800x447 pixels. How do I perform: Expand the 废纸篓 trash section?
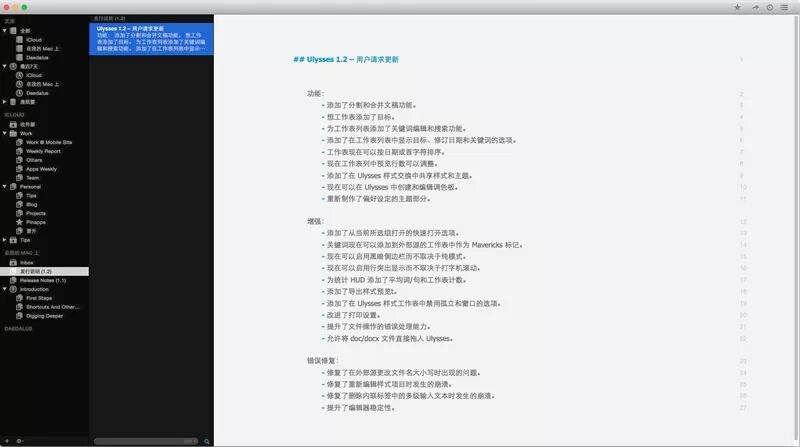click(x=5, y=102)
